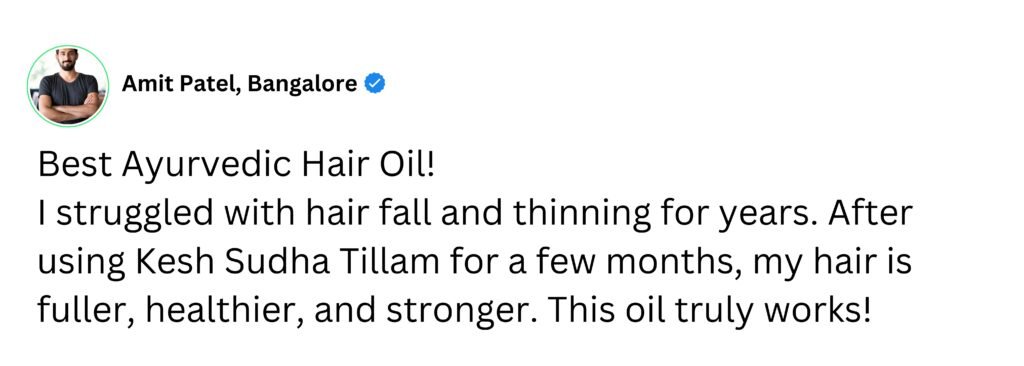This screenshot has width=1024, height=366.
Task: Click the name Amit Patel
Action: [180, 84]
